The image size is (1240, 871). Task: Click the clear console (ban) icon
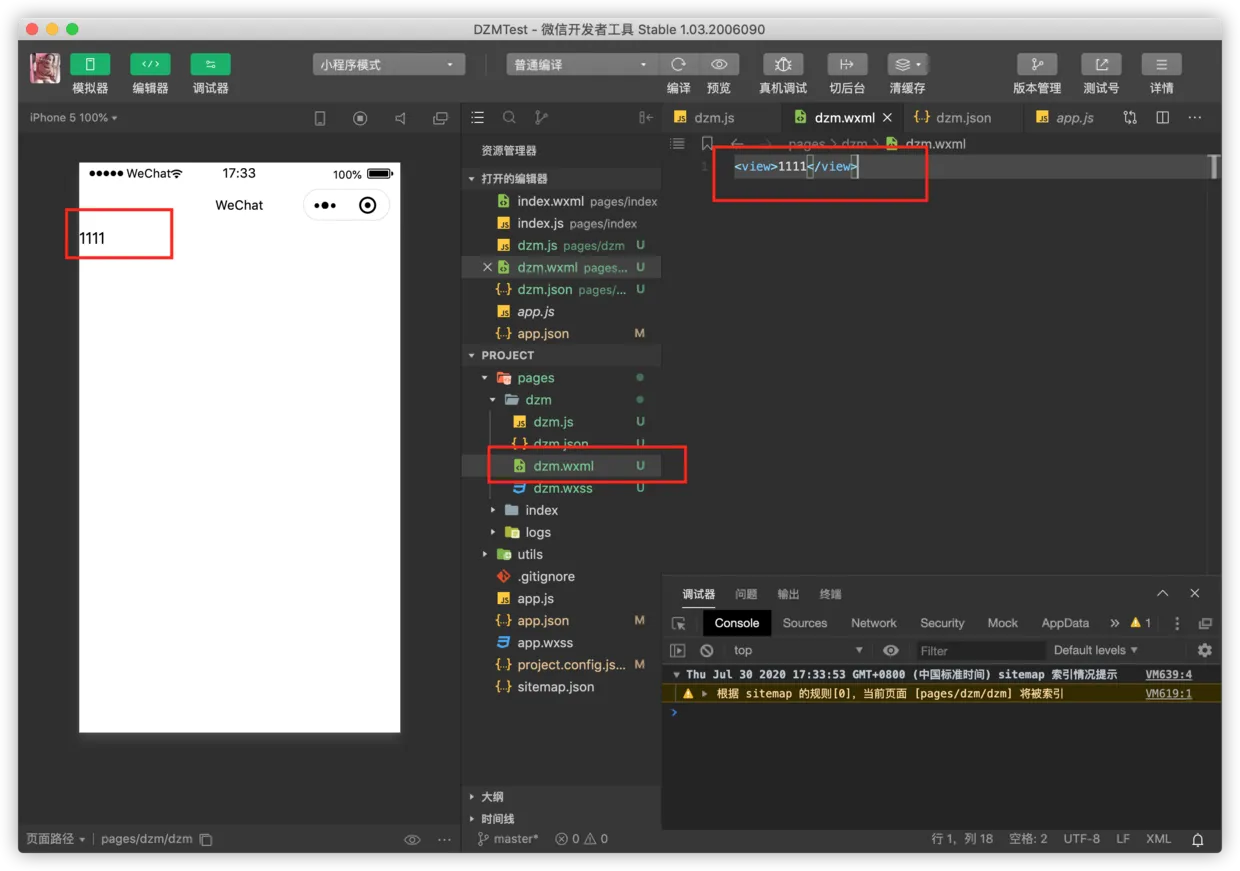[706, 650]
